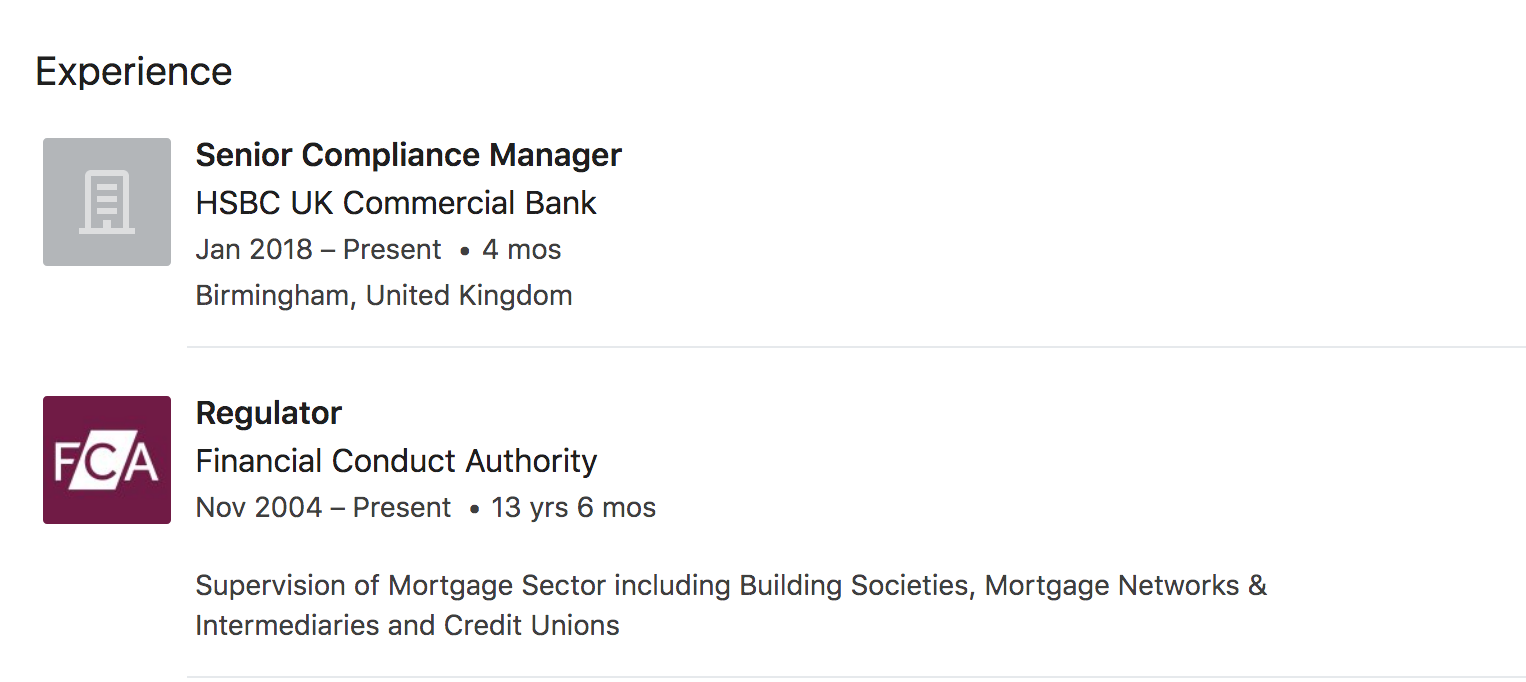Open the Financial Conduct Authority company link
This screenshot has width=1526, height=682.
[x=396, y=461]
